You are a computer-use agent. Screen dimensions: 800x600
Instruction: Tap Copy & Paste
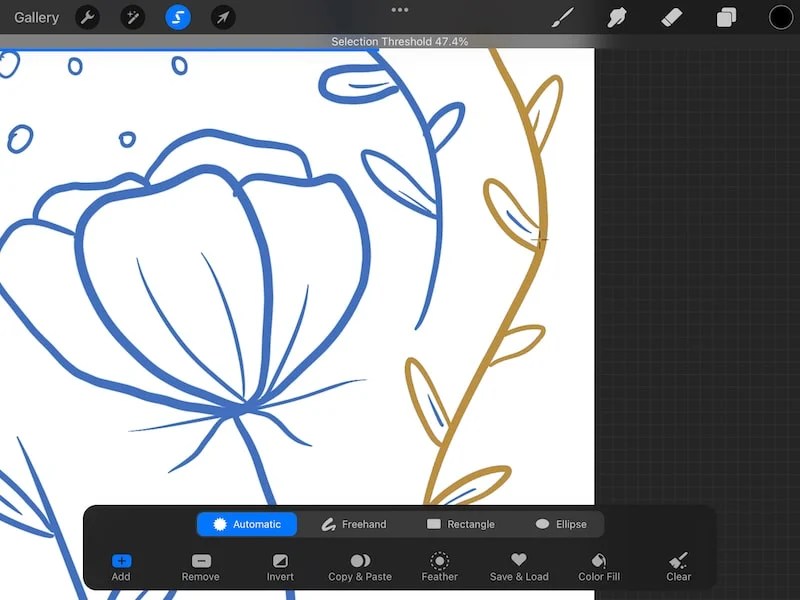360,567
